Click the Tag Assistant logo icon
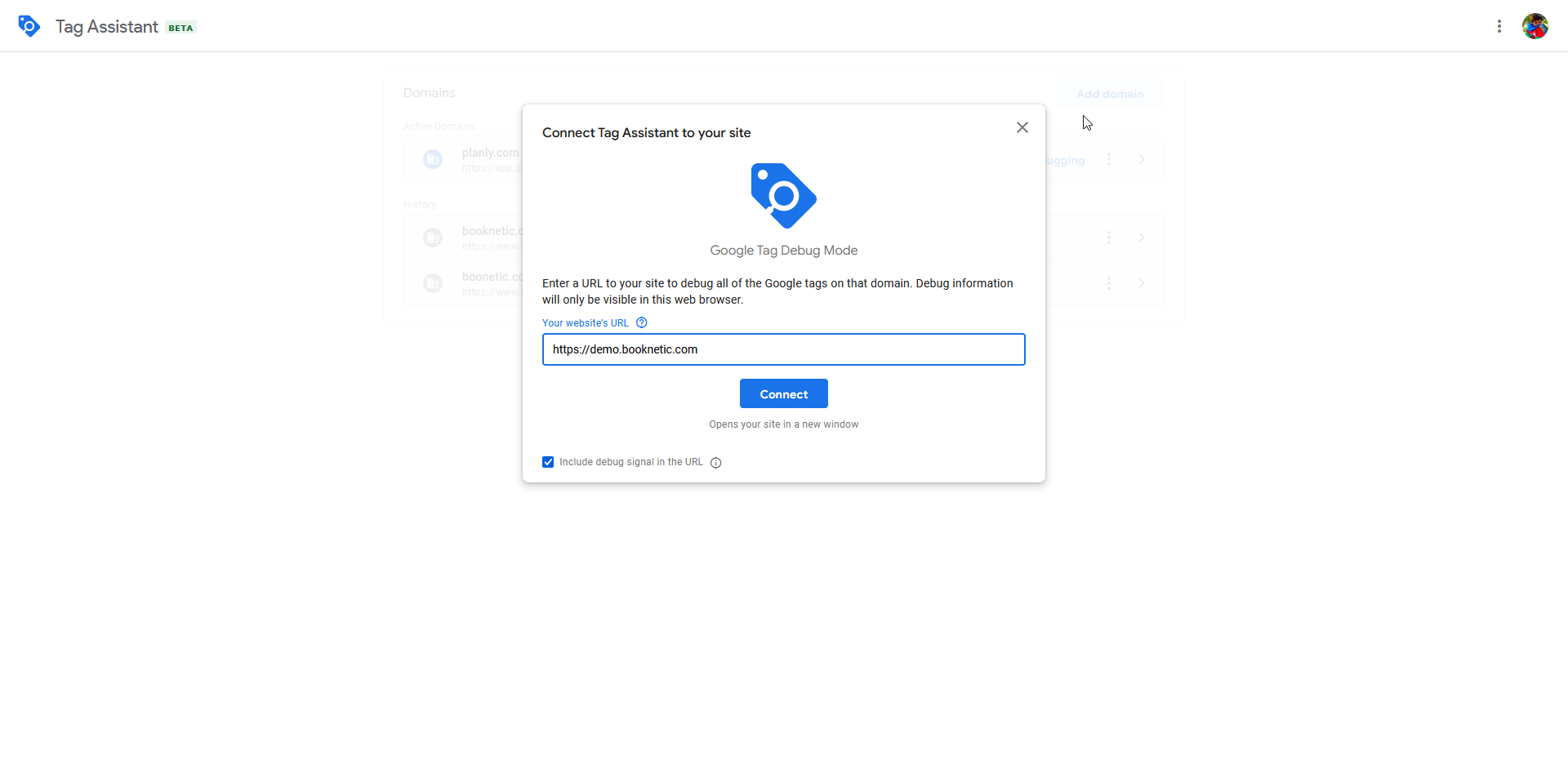 point(29,26)
